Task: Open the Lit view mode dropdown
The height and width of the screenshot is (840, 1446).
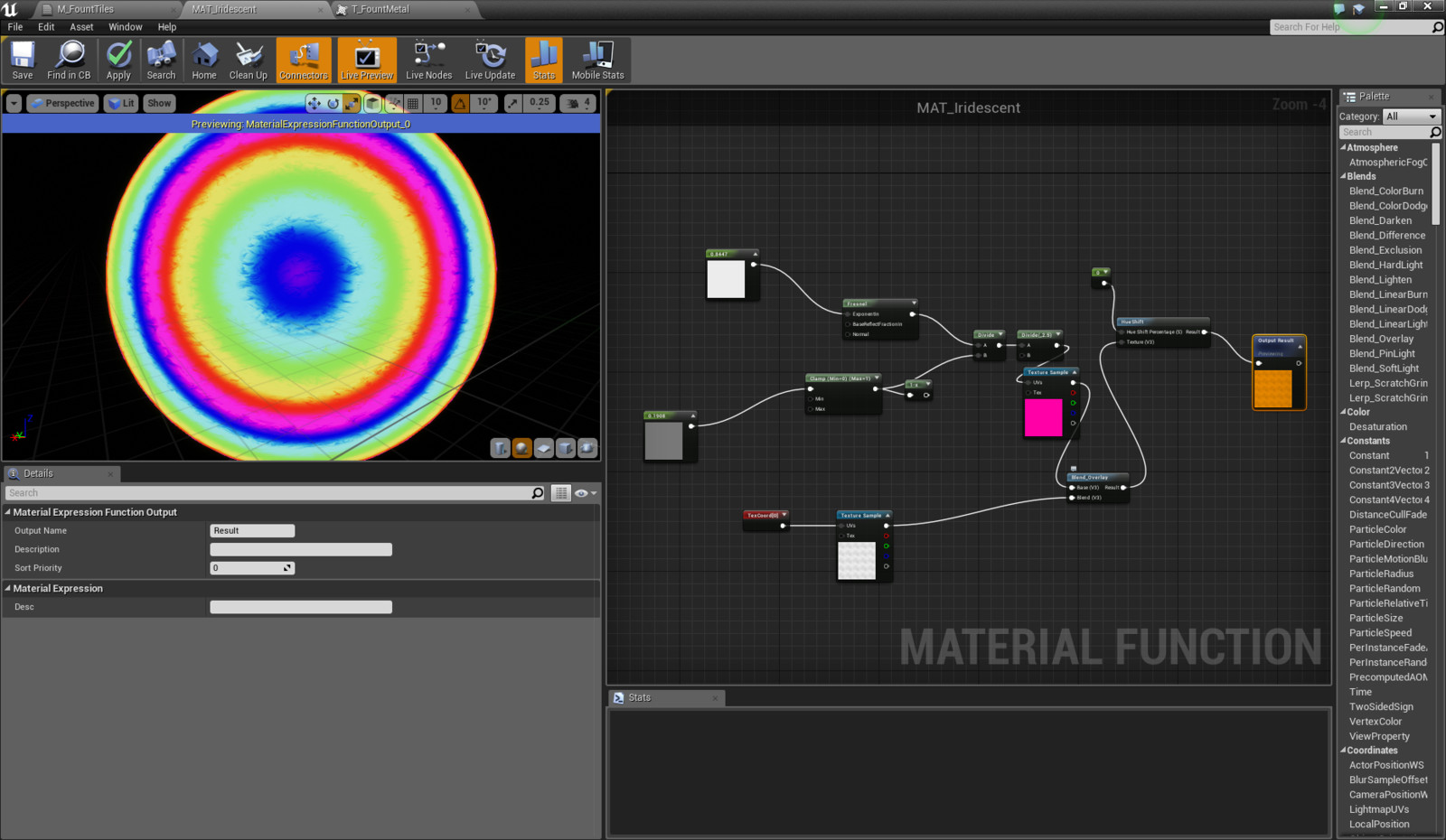Action: click(121, 103)
